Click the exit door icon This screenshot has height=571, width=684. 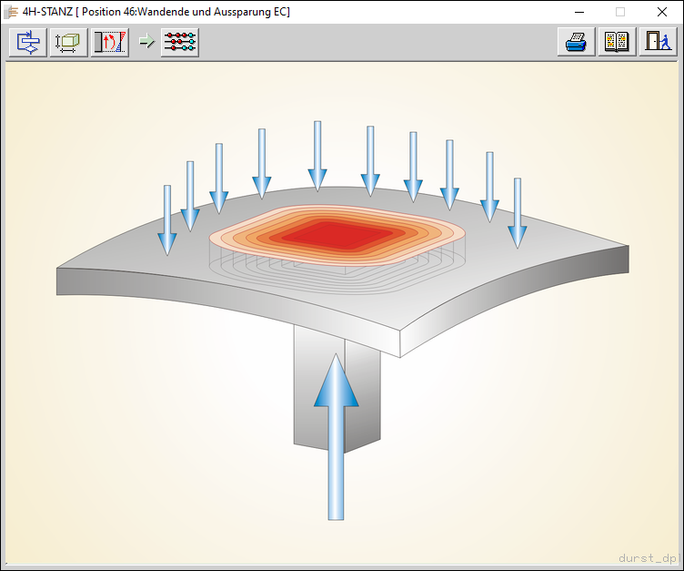657,43
